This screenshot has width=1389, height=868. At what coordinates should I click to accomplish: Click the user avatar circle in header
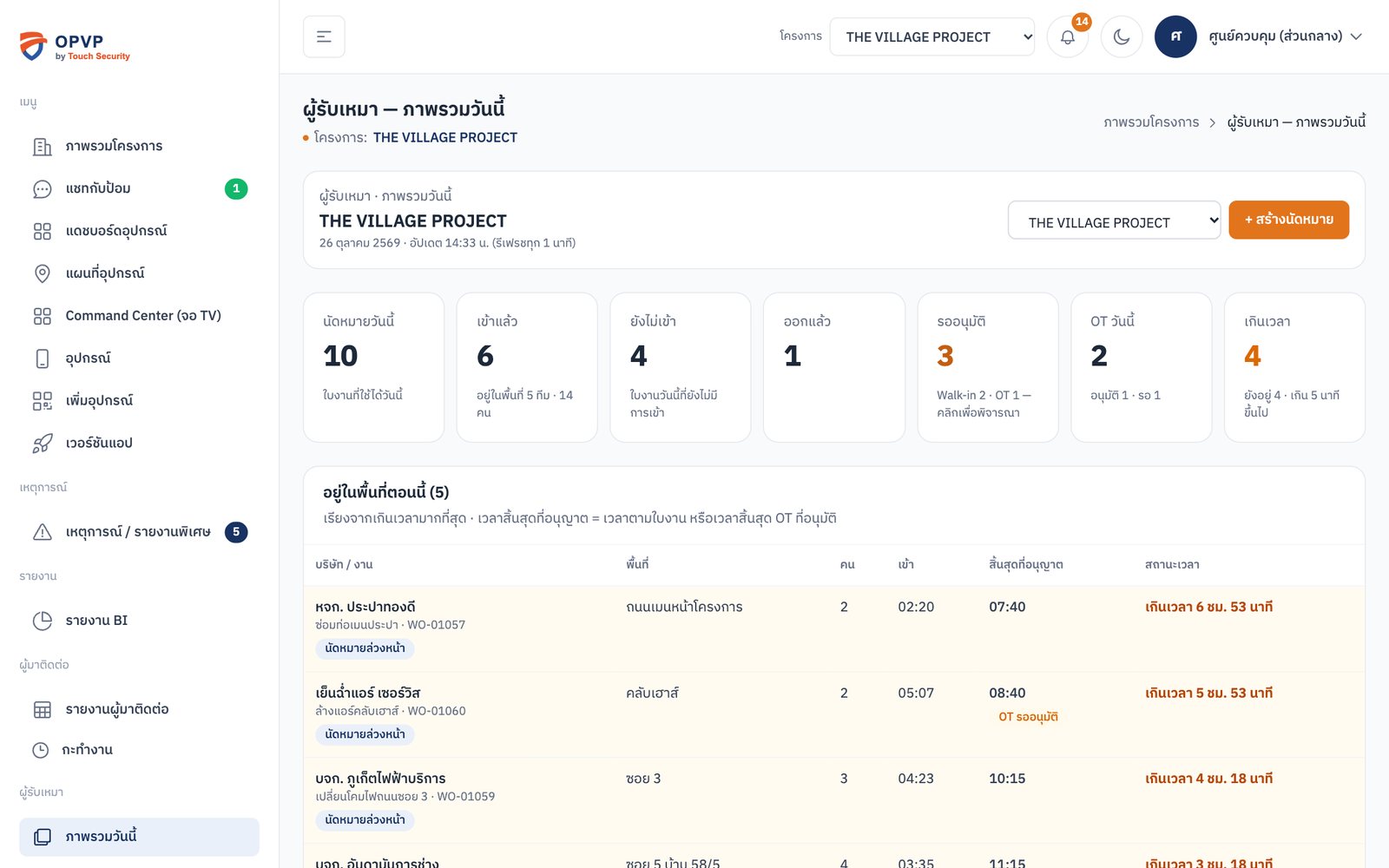pyautogui.click(x=1175, y=36)
